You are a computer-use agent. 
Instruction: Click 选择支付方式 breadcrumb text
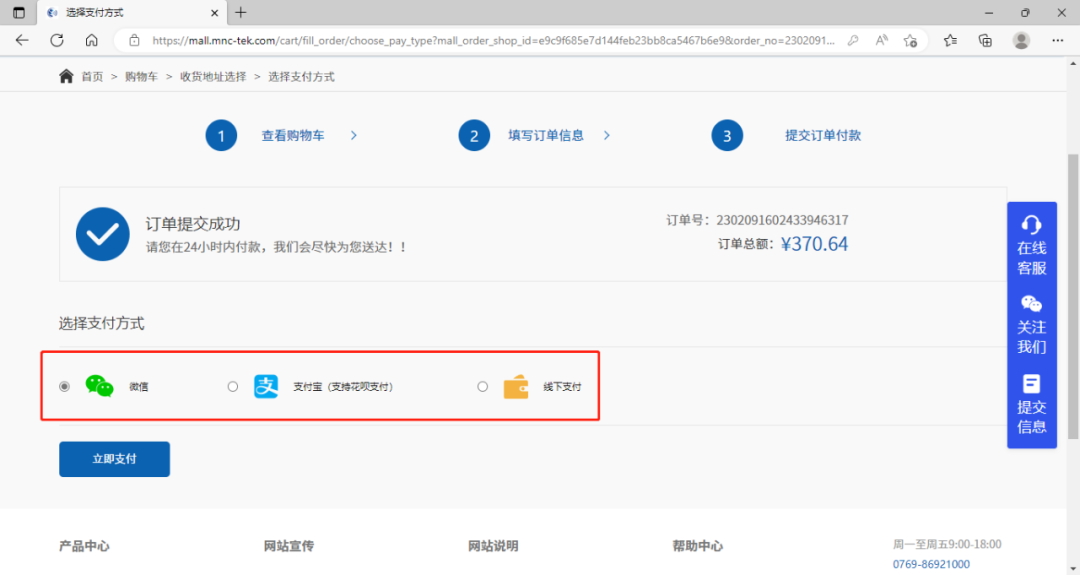[301, 76]
